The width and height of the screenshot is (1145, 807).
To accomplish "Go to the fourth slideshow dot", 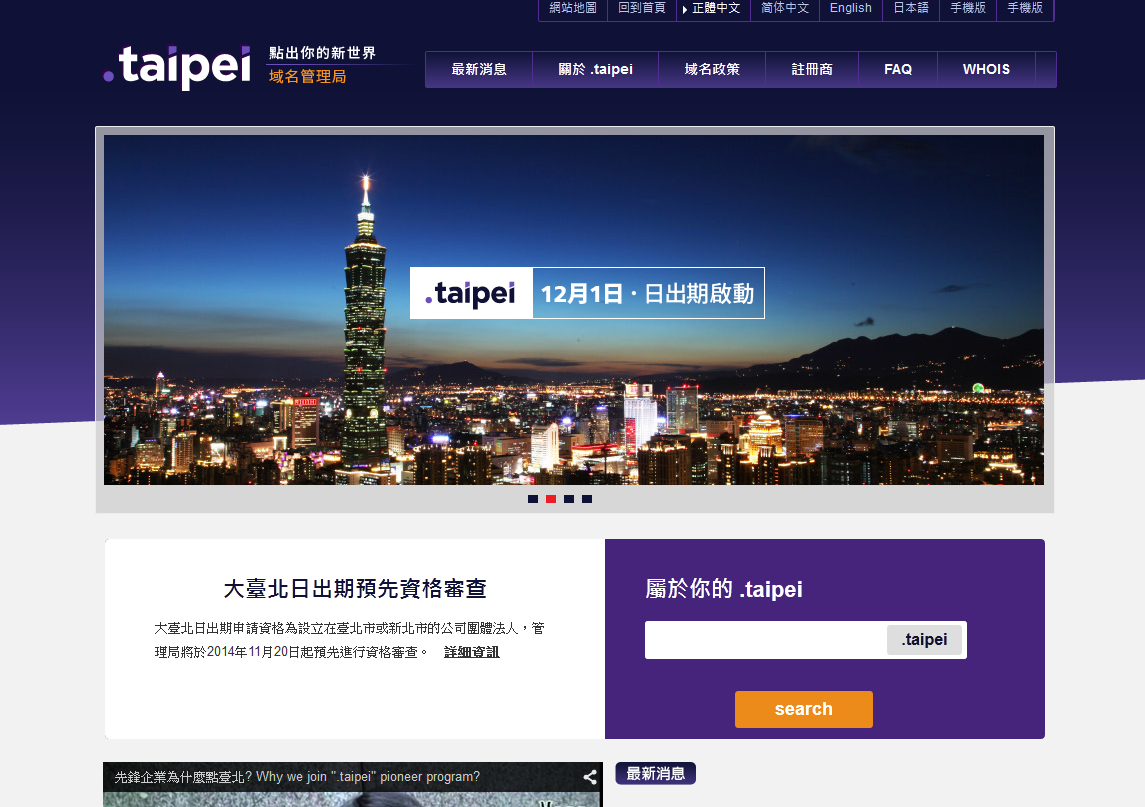I will point(587,499).
